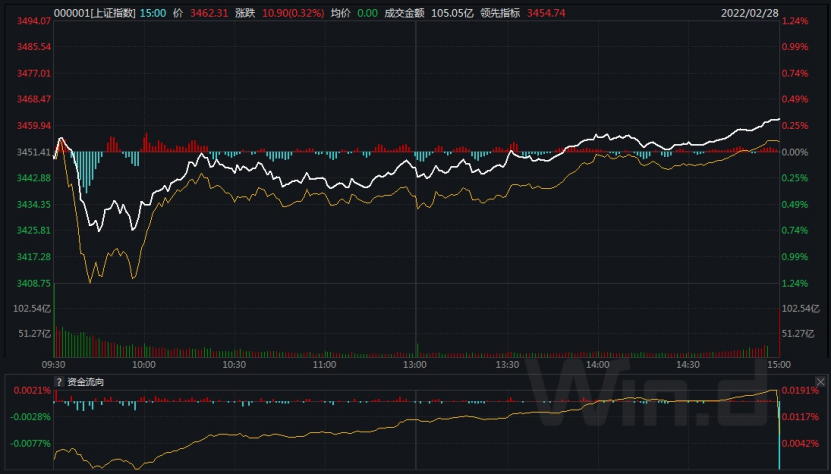Click the price value 3462.31
The height and width of the screenshot is (475, 831).
click(209, 13)
